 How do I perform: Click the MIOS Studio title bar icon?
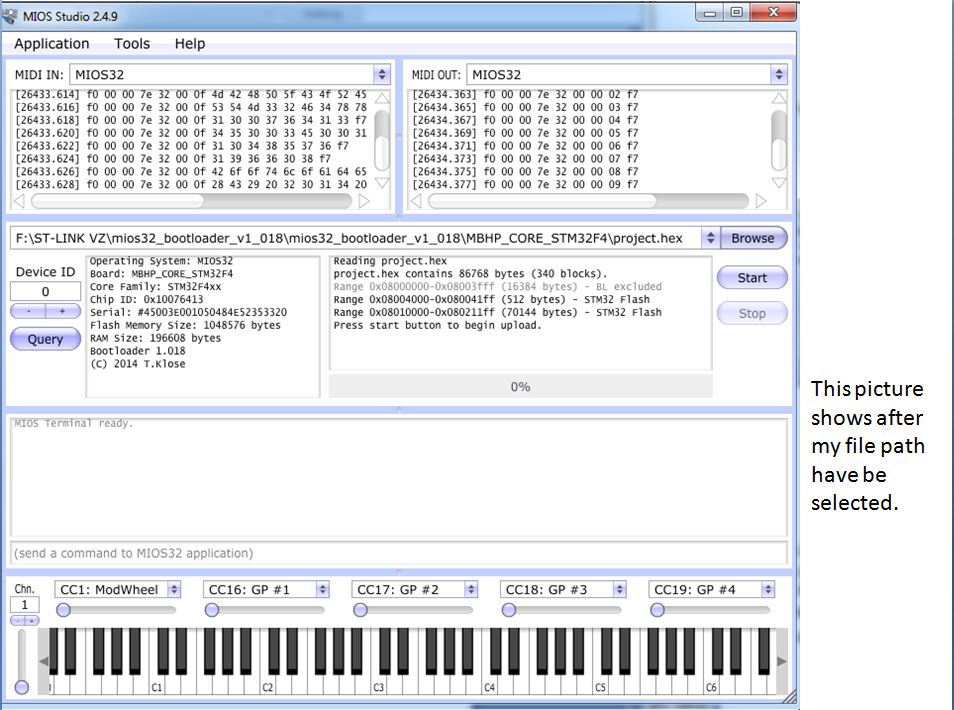click(11, 14)
